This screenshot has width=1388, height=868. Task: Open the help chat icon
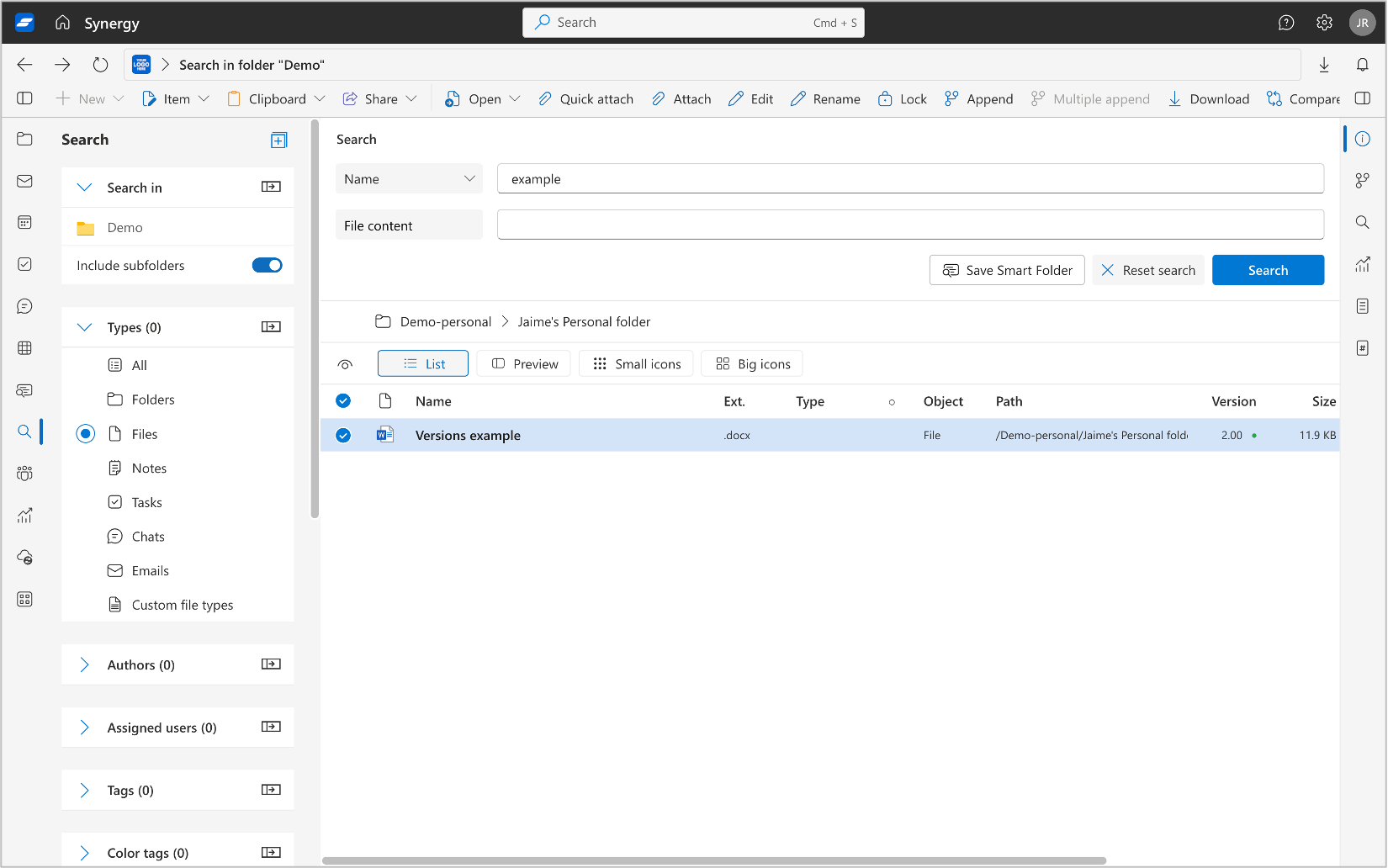(x=1286, y=23)
